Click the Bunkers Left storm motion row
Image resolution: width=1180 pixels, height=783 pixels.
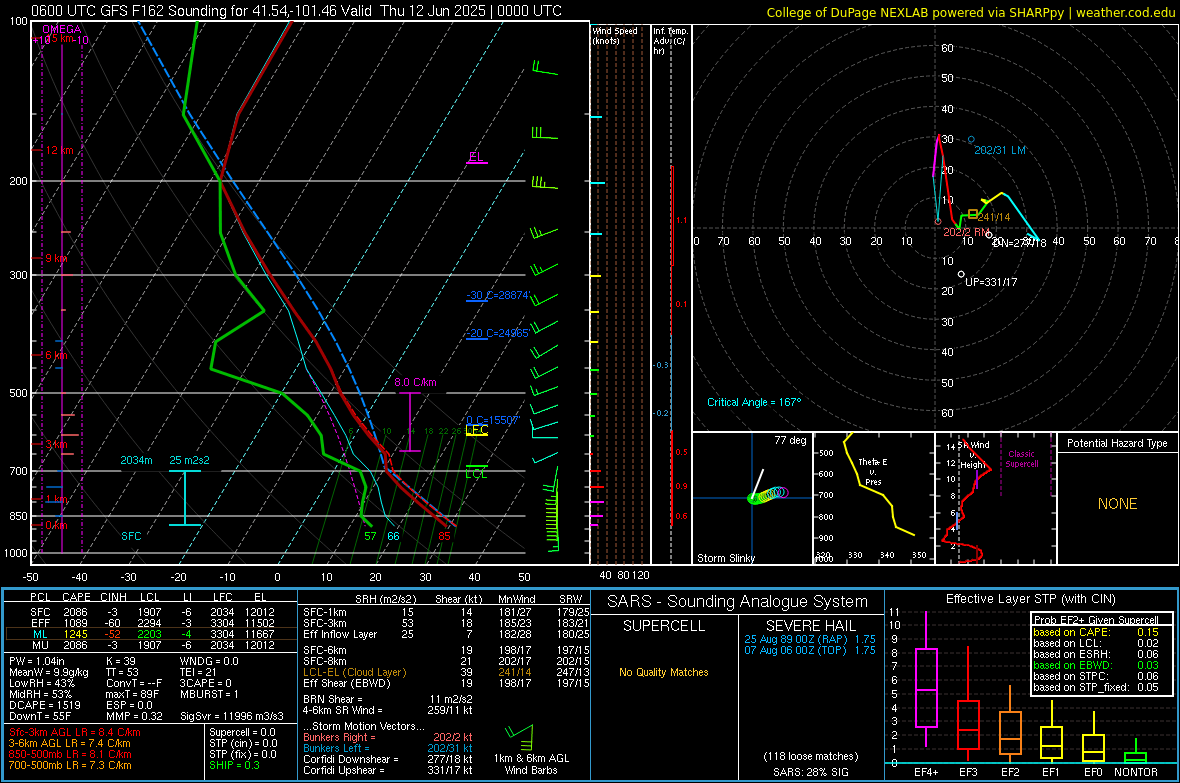[388, 748]
